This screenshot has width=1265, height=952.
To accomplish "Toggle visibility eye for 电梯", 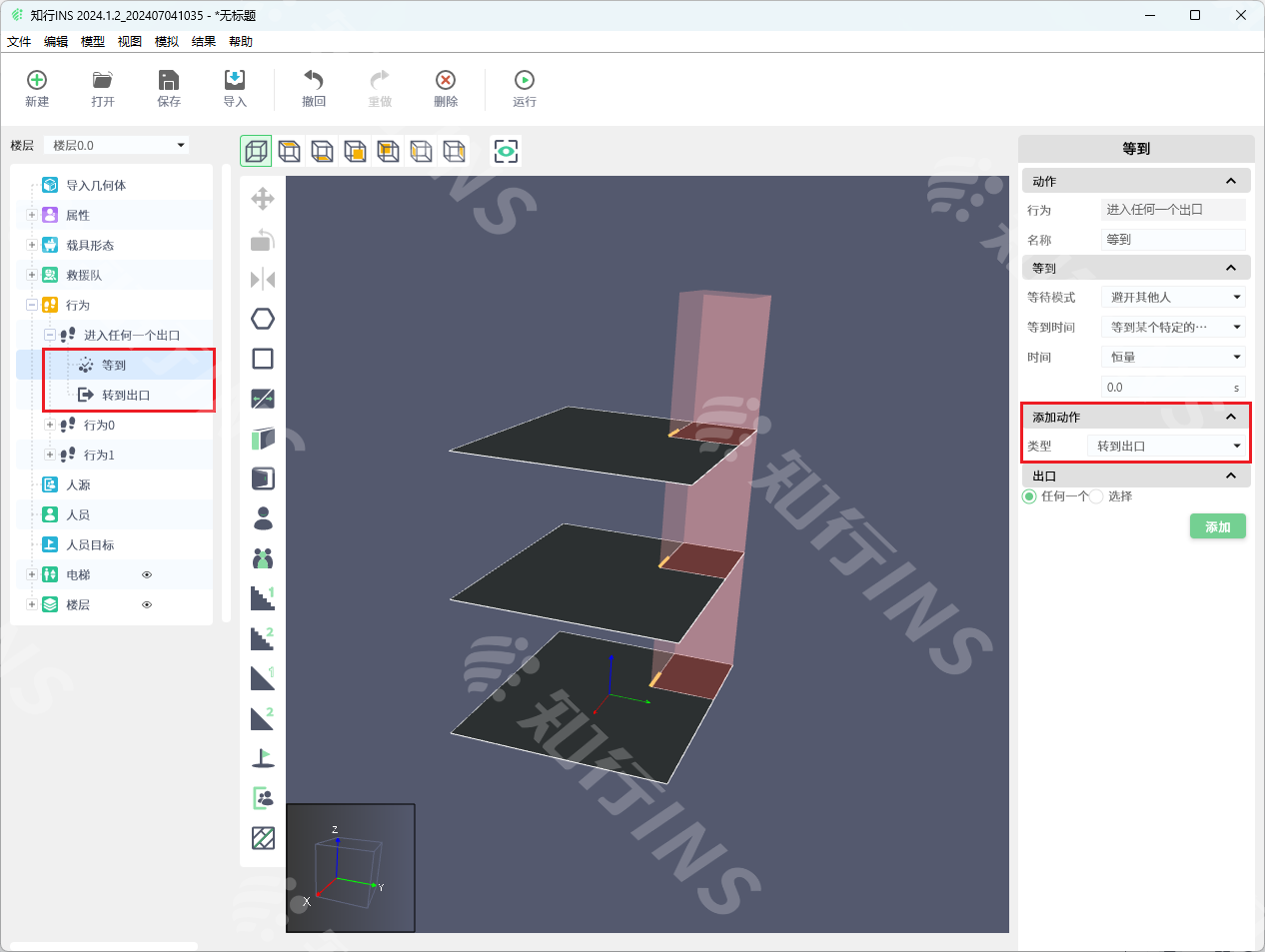I will coord(147,574).
